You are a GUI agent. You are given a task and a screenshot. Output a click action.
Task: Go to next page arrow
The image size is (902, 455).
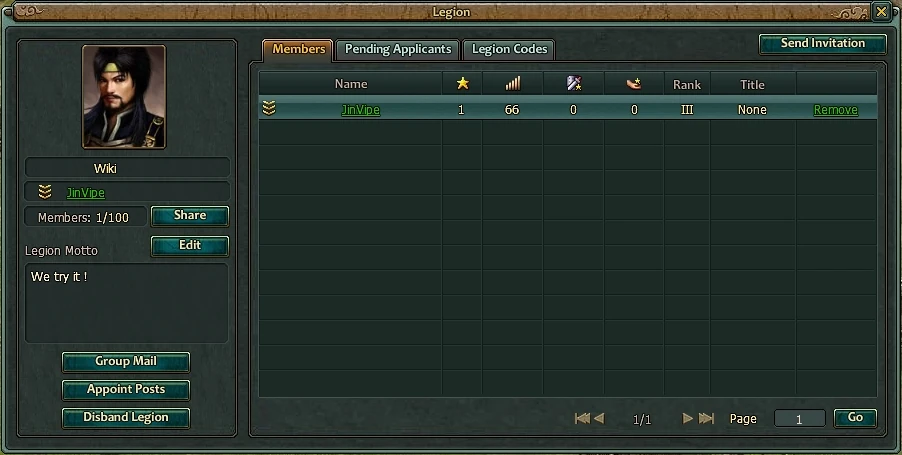[x=687, y=418]
